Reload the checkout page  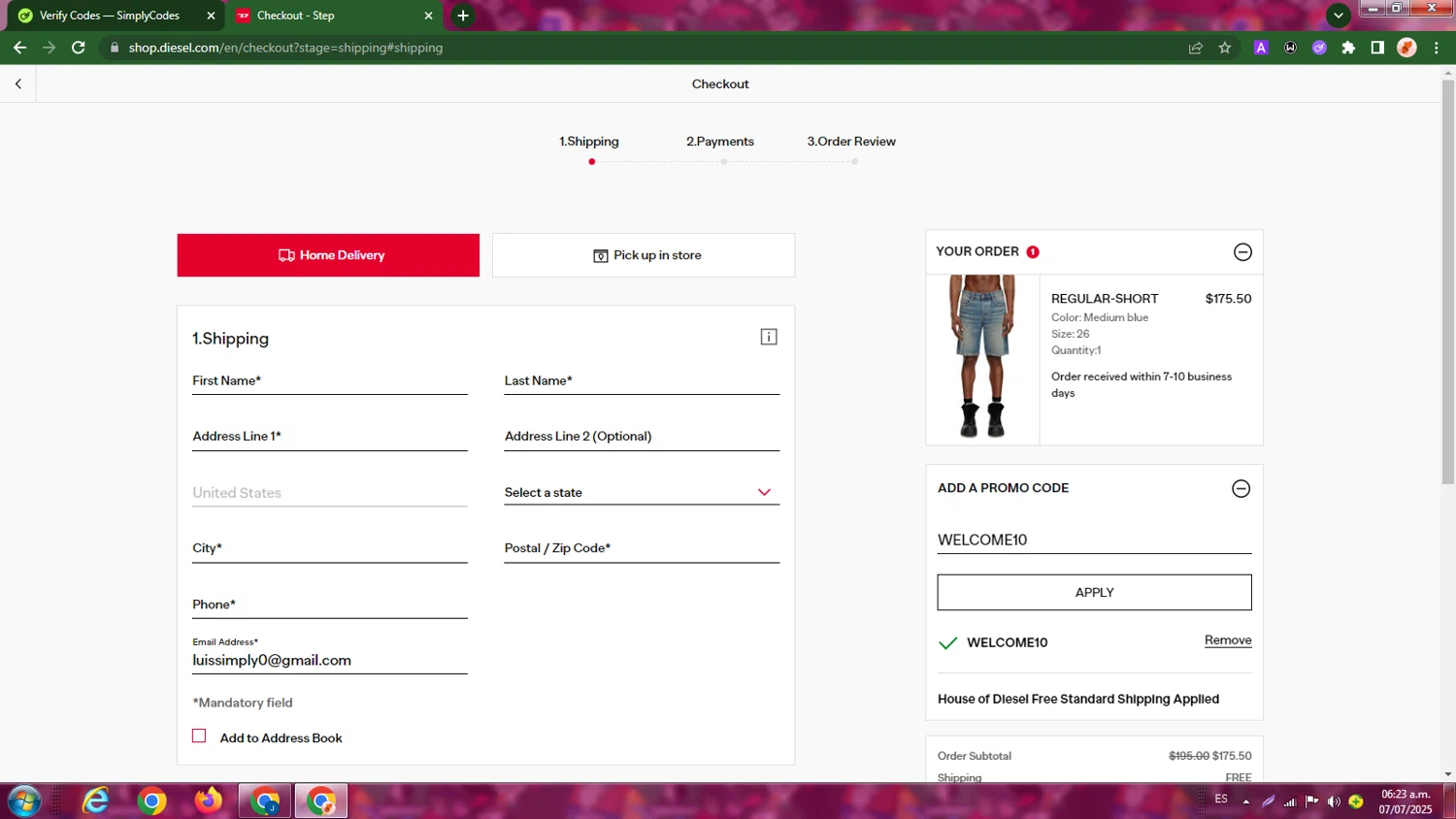tap(79, 48)
